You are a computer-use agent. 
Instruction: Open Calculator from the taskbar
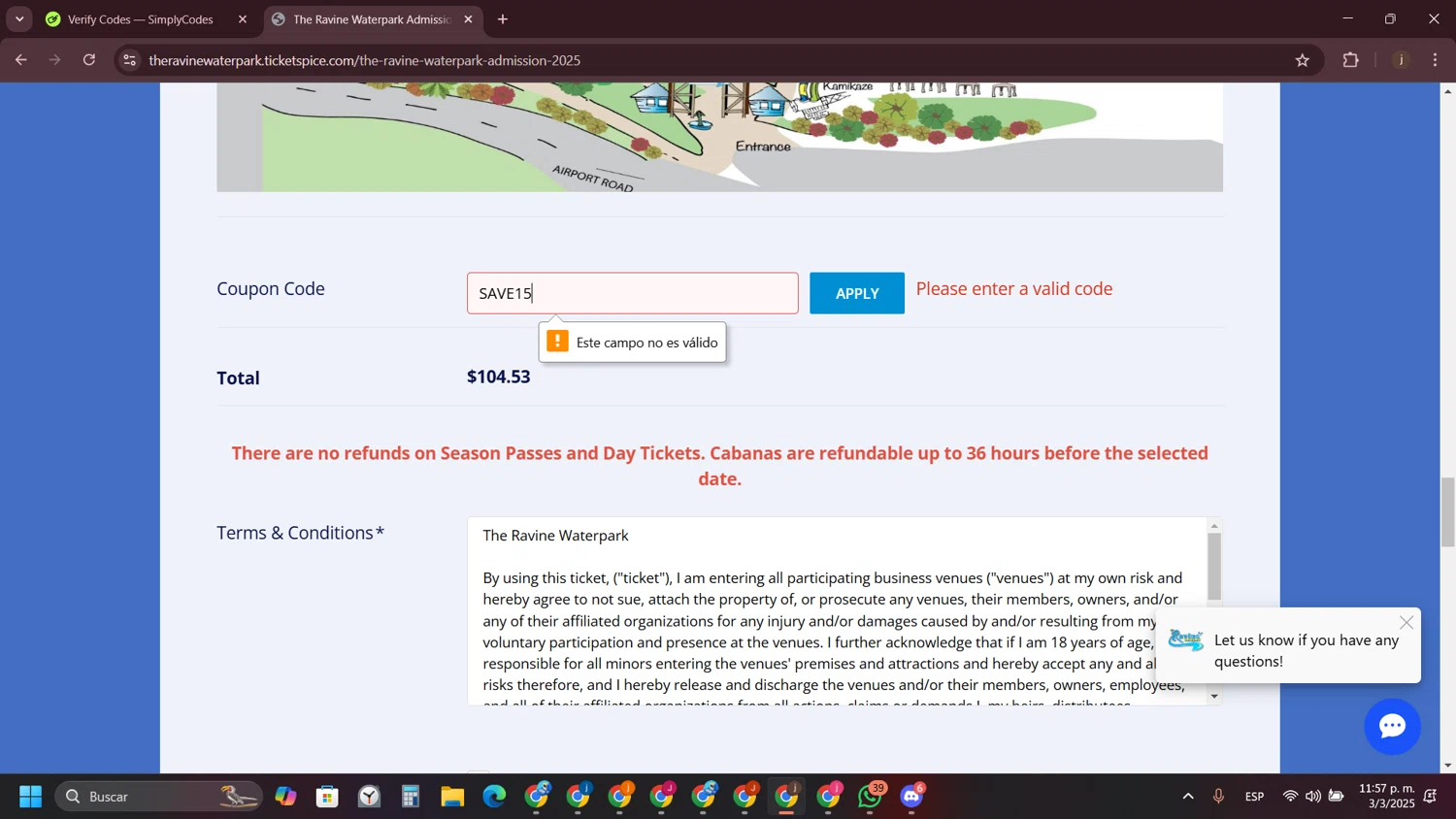(x=411, y=797)
